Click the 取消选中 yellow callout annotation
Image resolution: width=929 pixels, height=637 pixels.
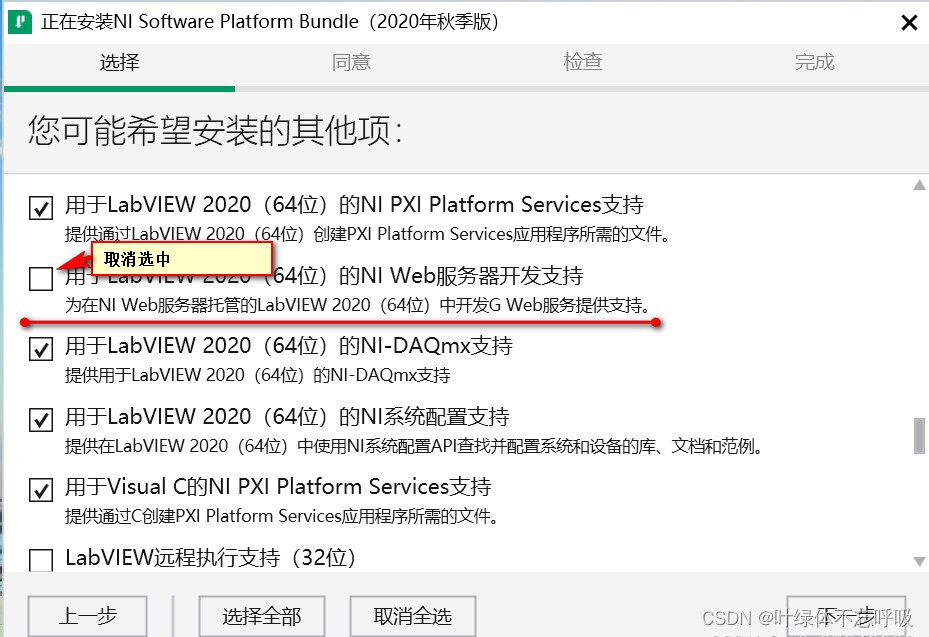tap(182, 257)
